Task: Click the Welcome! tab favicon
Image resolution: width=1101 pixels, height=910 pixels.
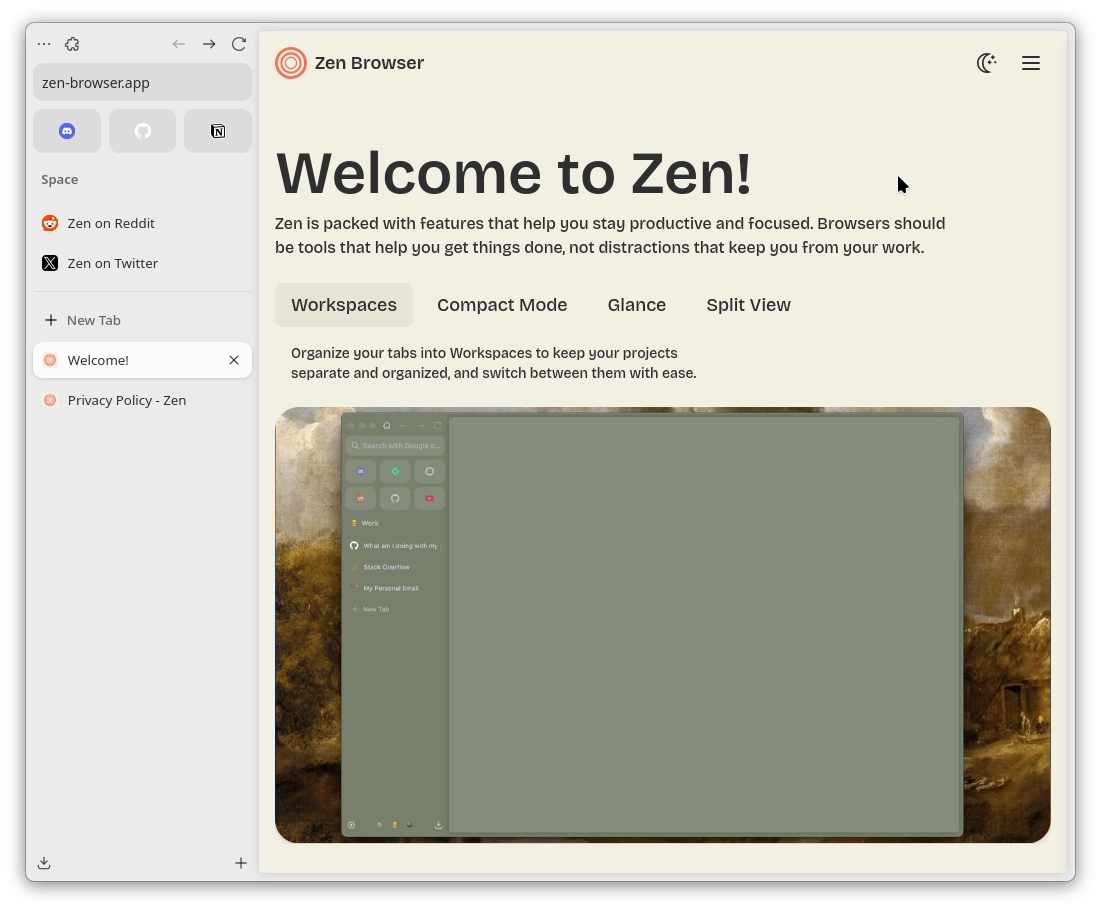Action: pyautogui.click(x=50, y=360)
